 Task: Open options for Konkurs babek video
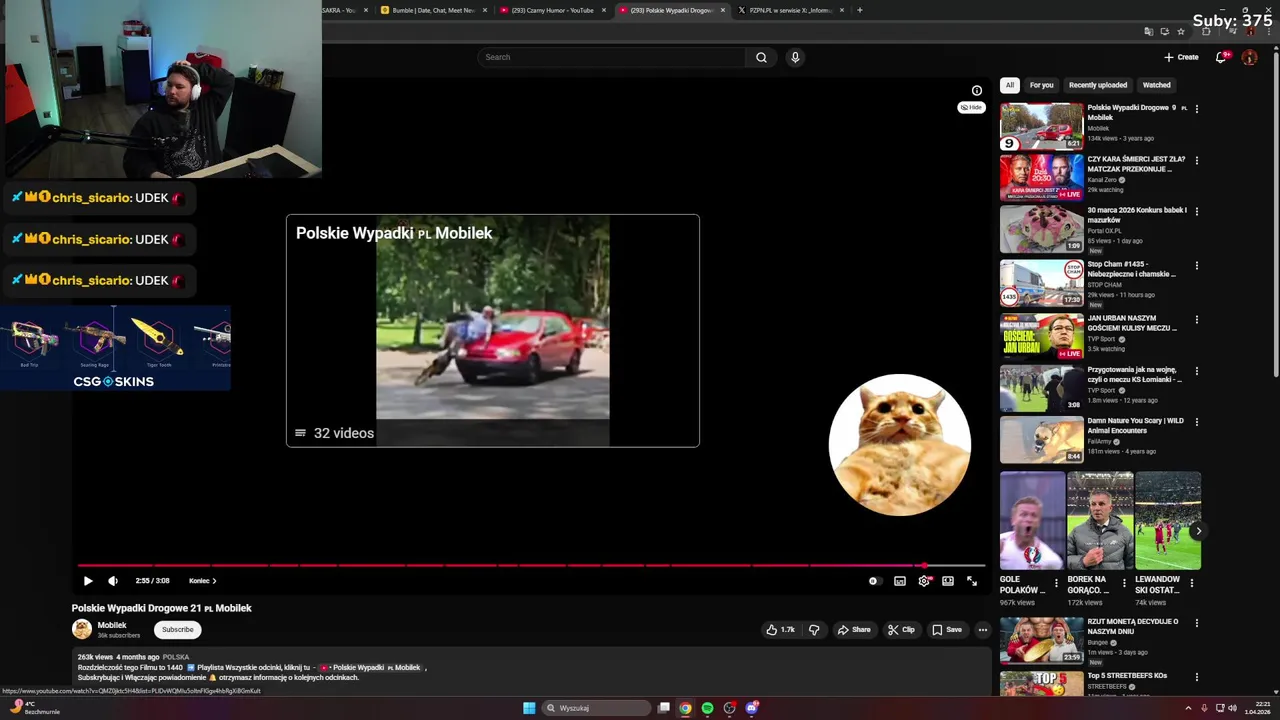point(1197,211)
